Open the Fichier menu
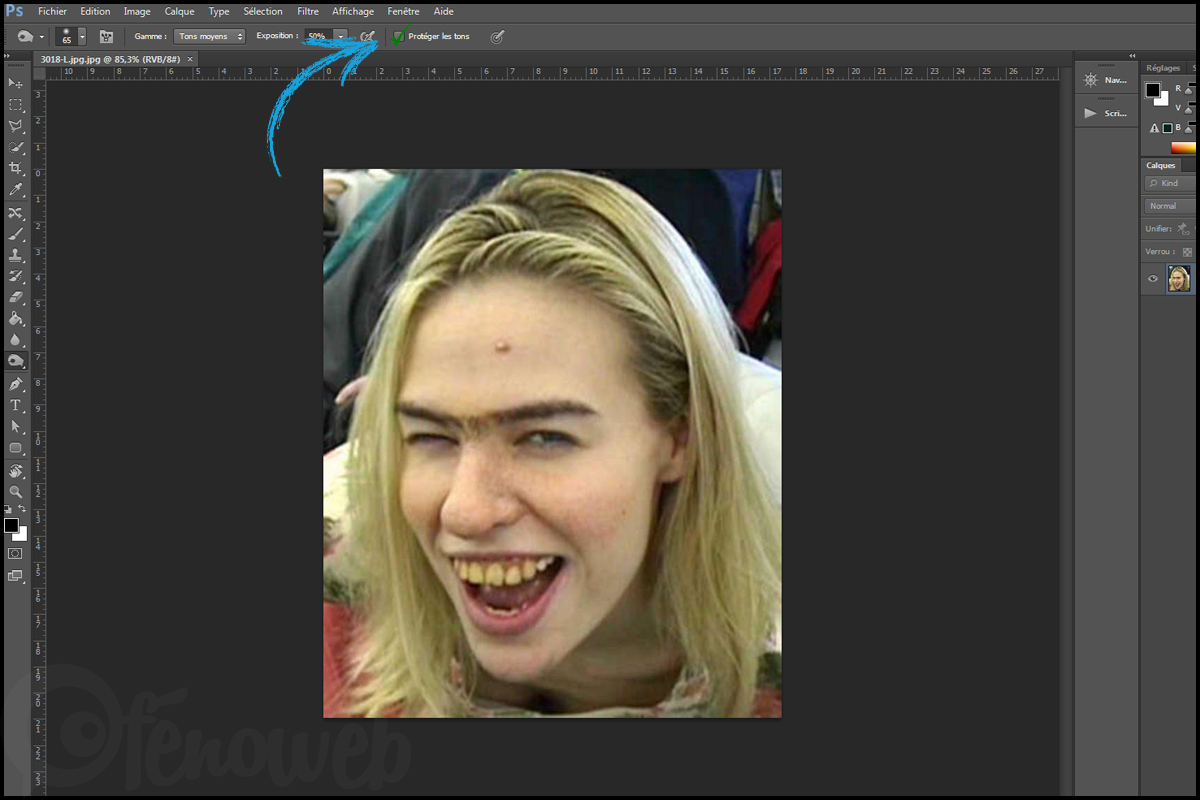Screen dimensions: 1200x800 click(52, 11)
